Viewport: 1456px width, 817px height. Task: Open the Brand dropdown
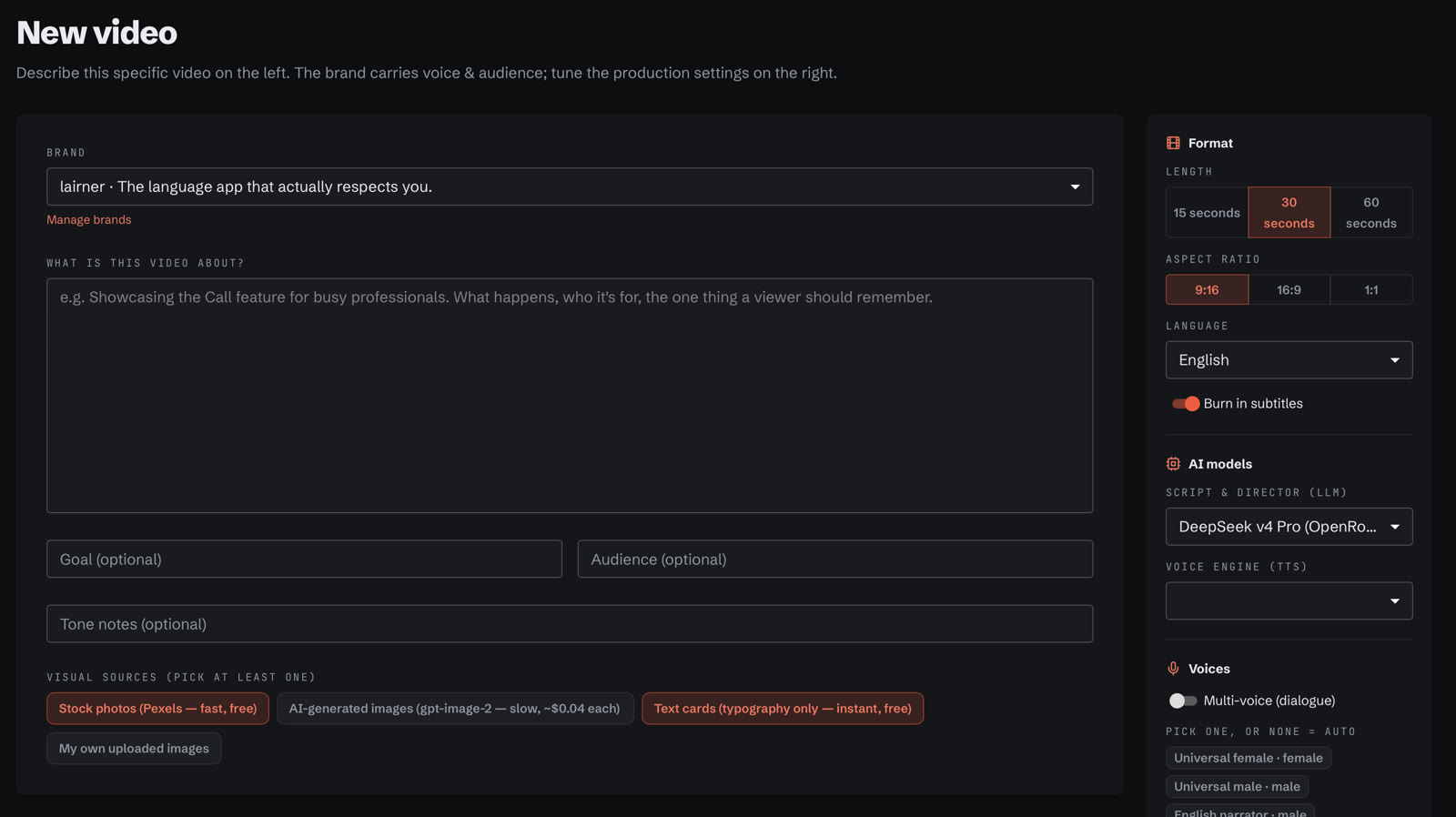[x=570, y=187]
